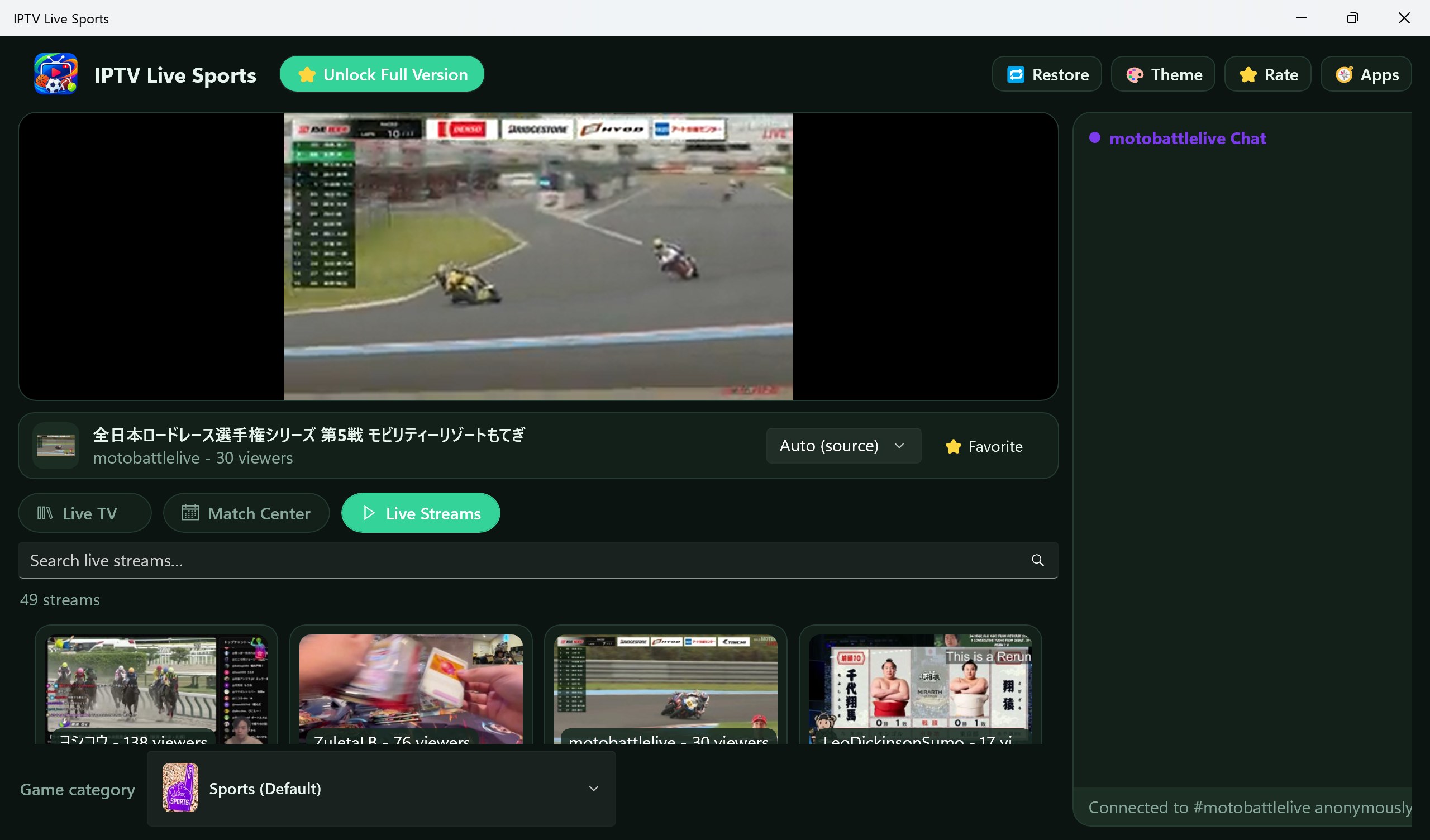1430x840 pixels.
Task: Maximize the window via the title bar restore button
Action: point(1353,18)
